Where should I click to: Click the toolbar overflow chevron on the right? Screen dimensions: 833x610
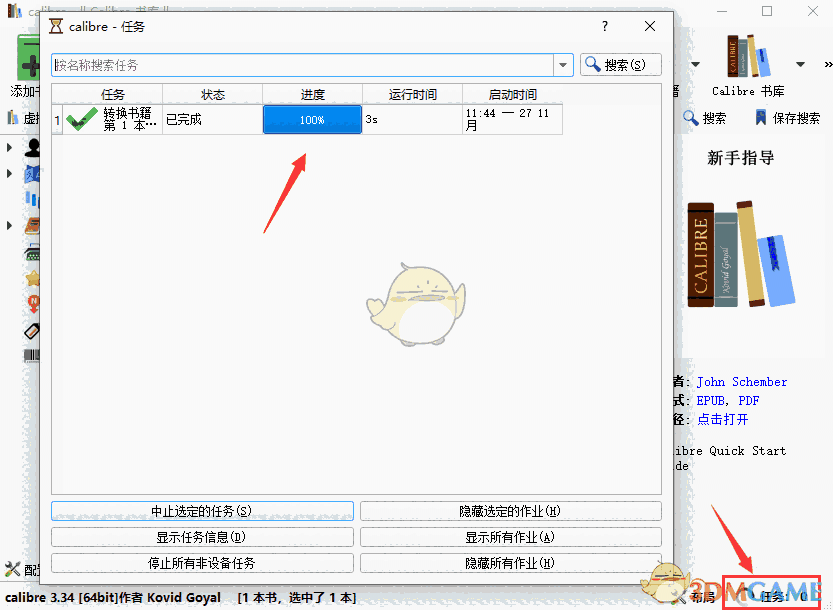(x=828, y=64)
